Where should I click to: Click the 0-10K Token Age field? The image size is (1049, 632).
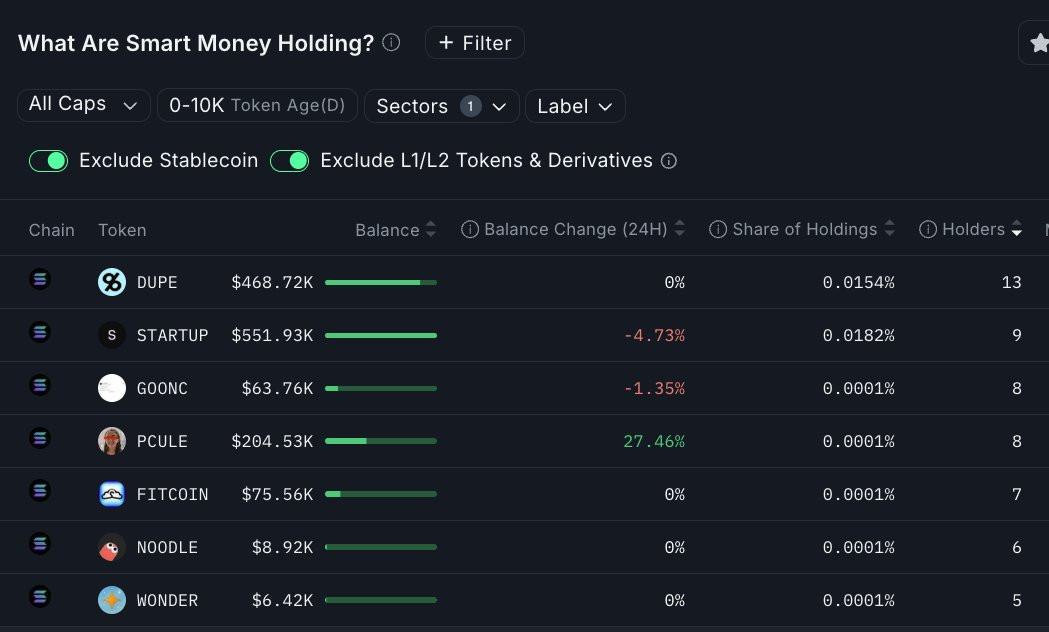pos(257,106)
